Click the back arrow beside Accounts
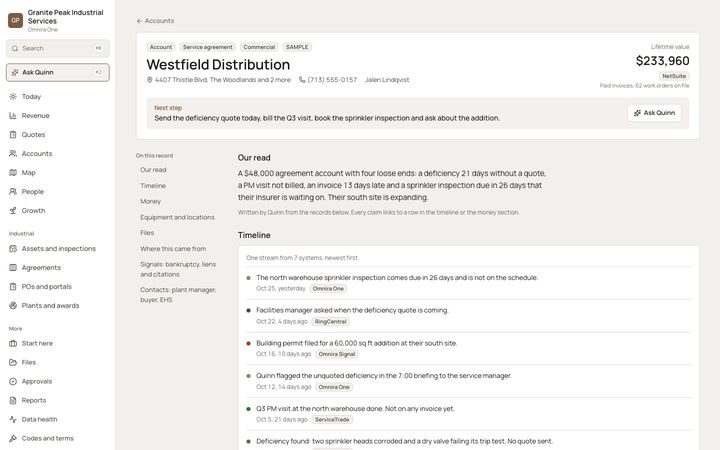Image resolution: width=720 pixels, height=450 pixels. tap(139, 21)
